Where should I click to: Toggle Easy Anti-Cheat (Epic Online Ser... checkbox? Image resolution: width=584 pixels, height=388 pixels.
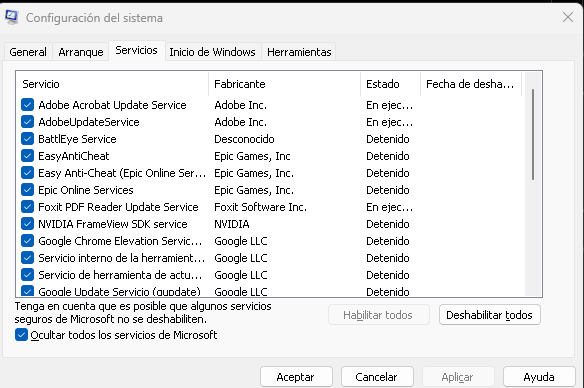pyautogui.click(x=28, y=173)
